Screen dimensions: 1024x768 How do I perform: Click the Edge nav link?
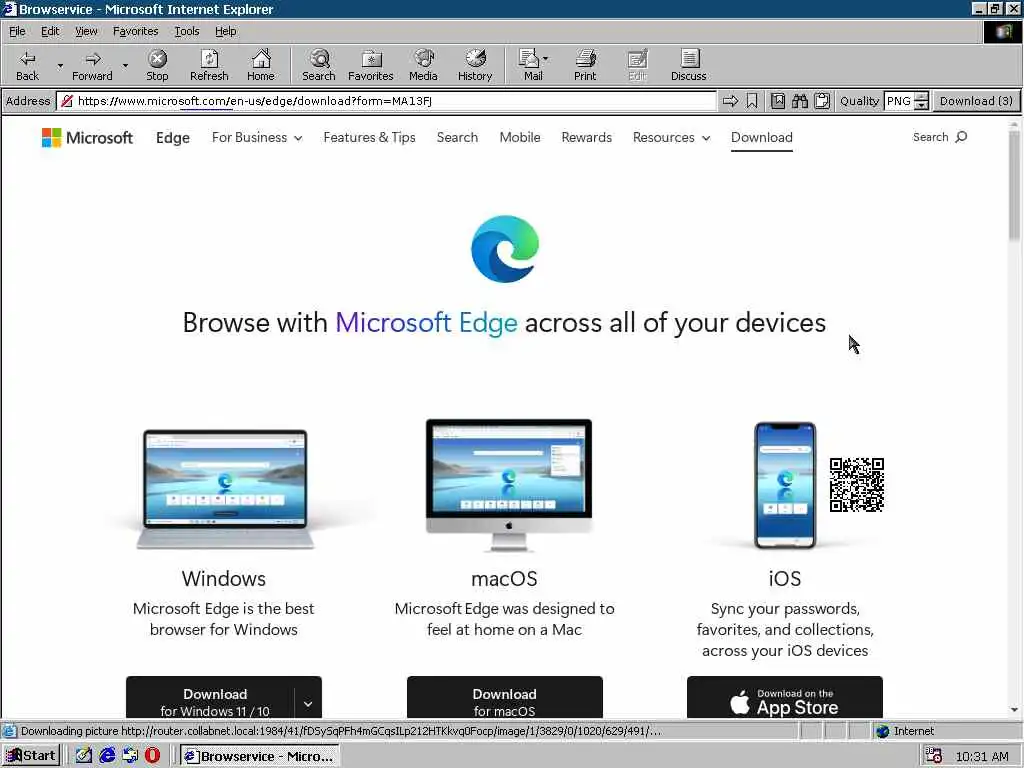pyautogui.click(x=173, y=138)
